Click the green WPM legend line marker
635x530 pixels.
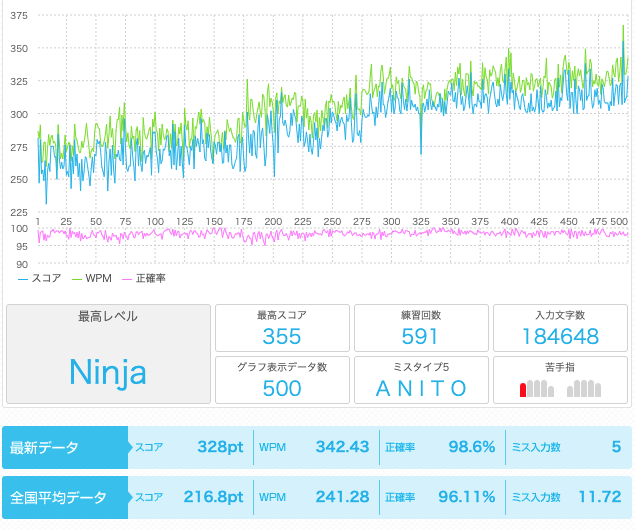[77, 279]
